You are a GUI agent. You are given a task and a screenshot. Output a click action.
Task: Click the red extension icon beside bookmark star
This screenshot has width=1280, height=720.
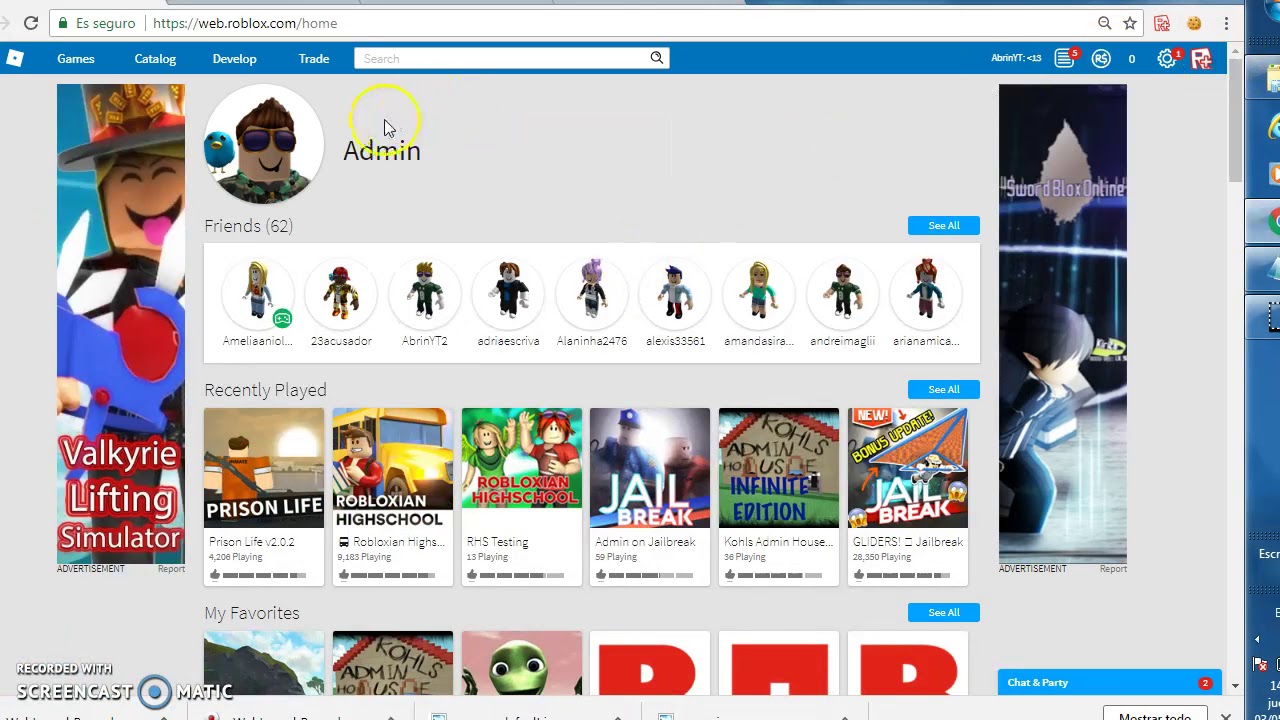click(x=1162, y=23)
